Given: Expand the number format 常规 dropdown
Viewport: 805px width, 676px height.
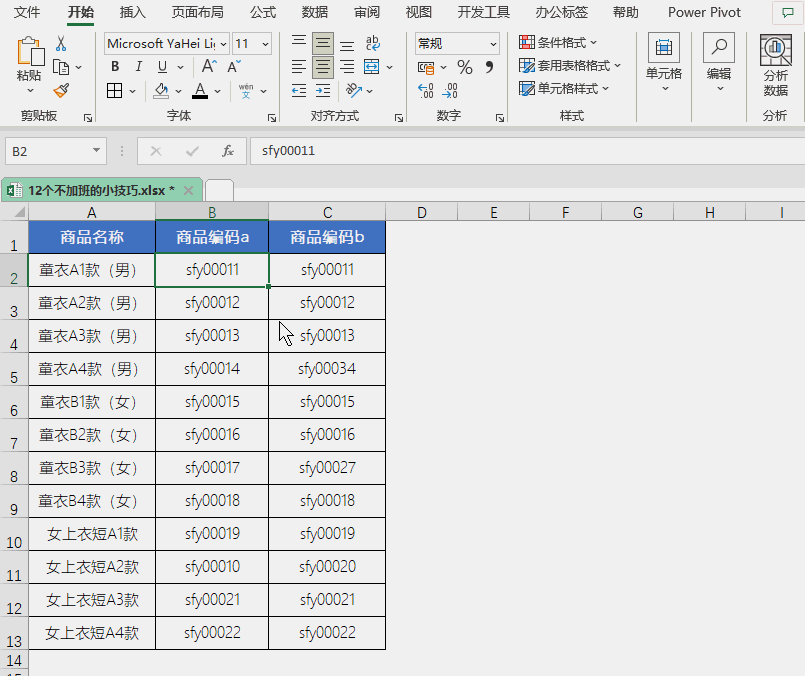Looking at the screenshot, I should tap(493, 44).
